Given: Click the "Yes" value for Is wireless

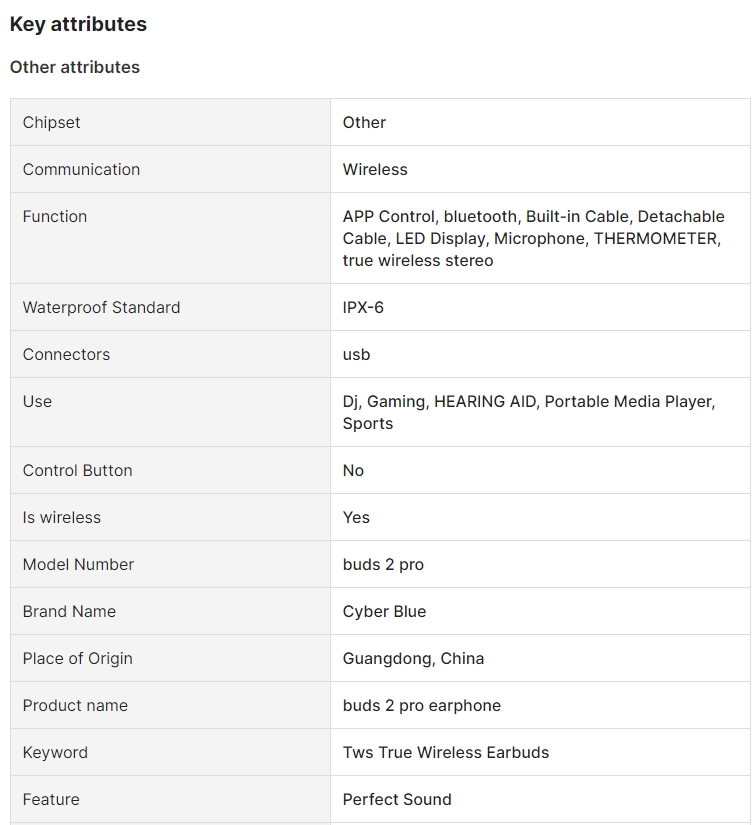Looking at the screenshot, I should 356,517.
